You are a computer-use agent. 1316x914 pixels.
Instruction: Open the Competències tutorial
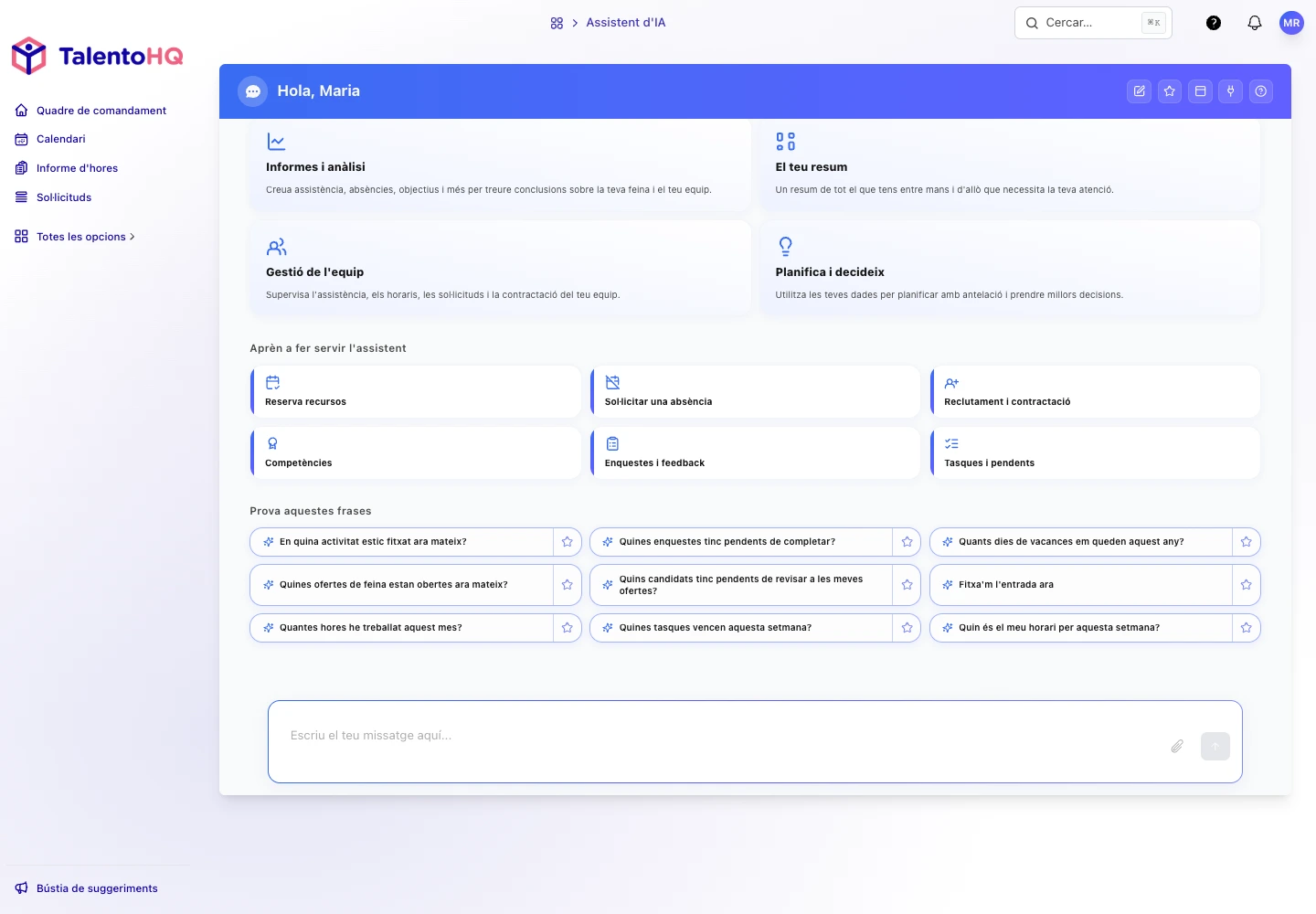pyautogui.click(x=416, y=453)
